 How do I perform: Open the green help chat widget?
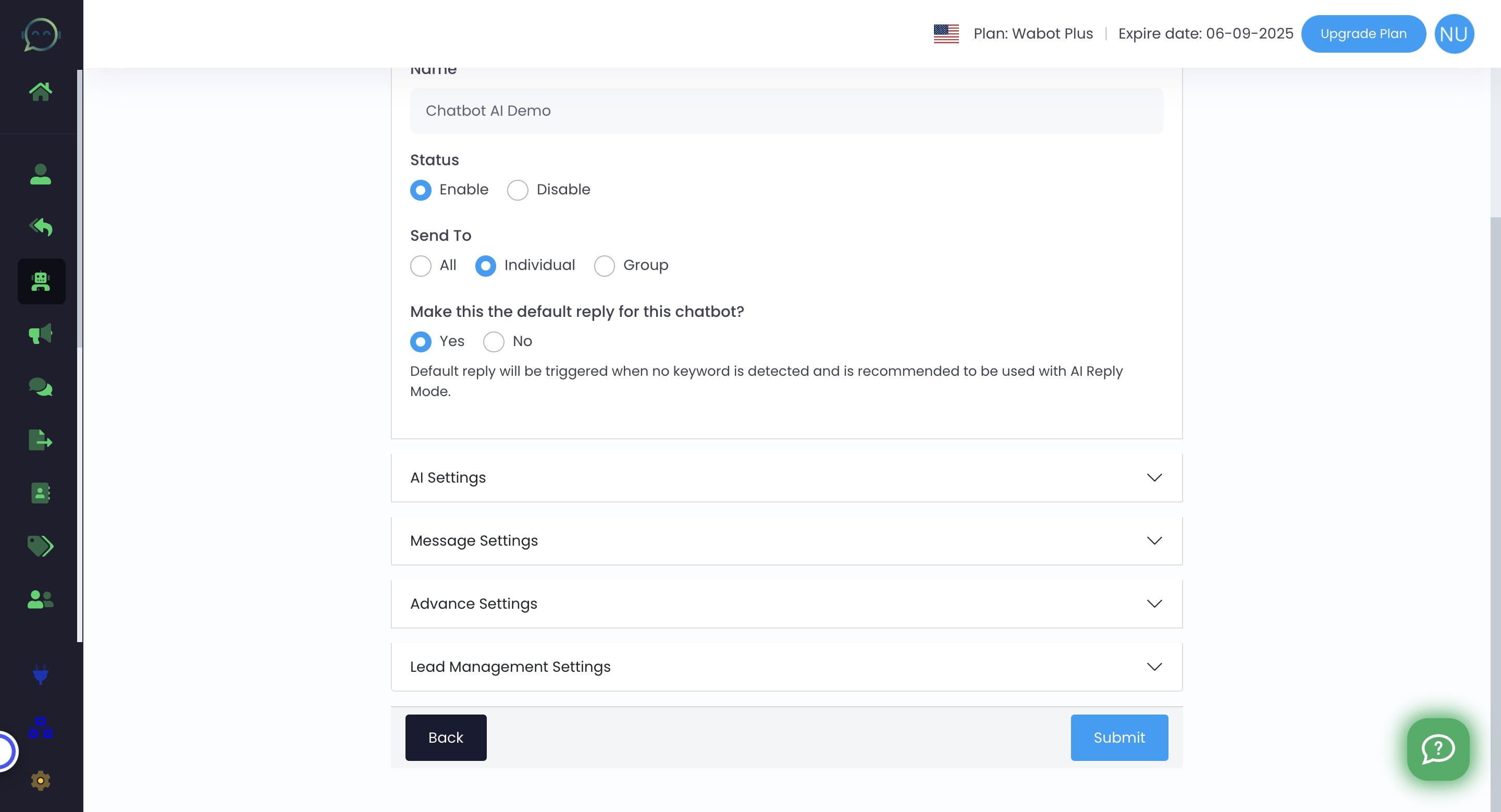1438,749
